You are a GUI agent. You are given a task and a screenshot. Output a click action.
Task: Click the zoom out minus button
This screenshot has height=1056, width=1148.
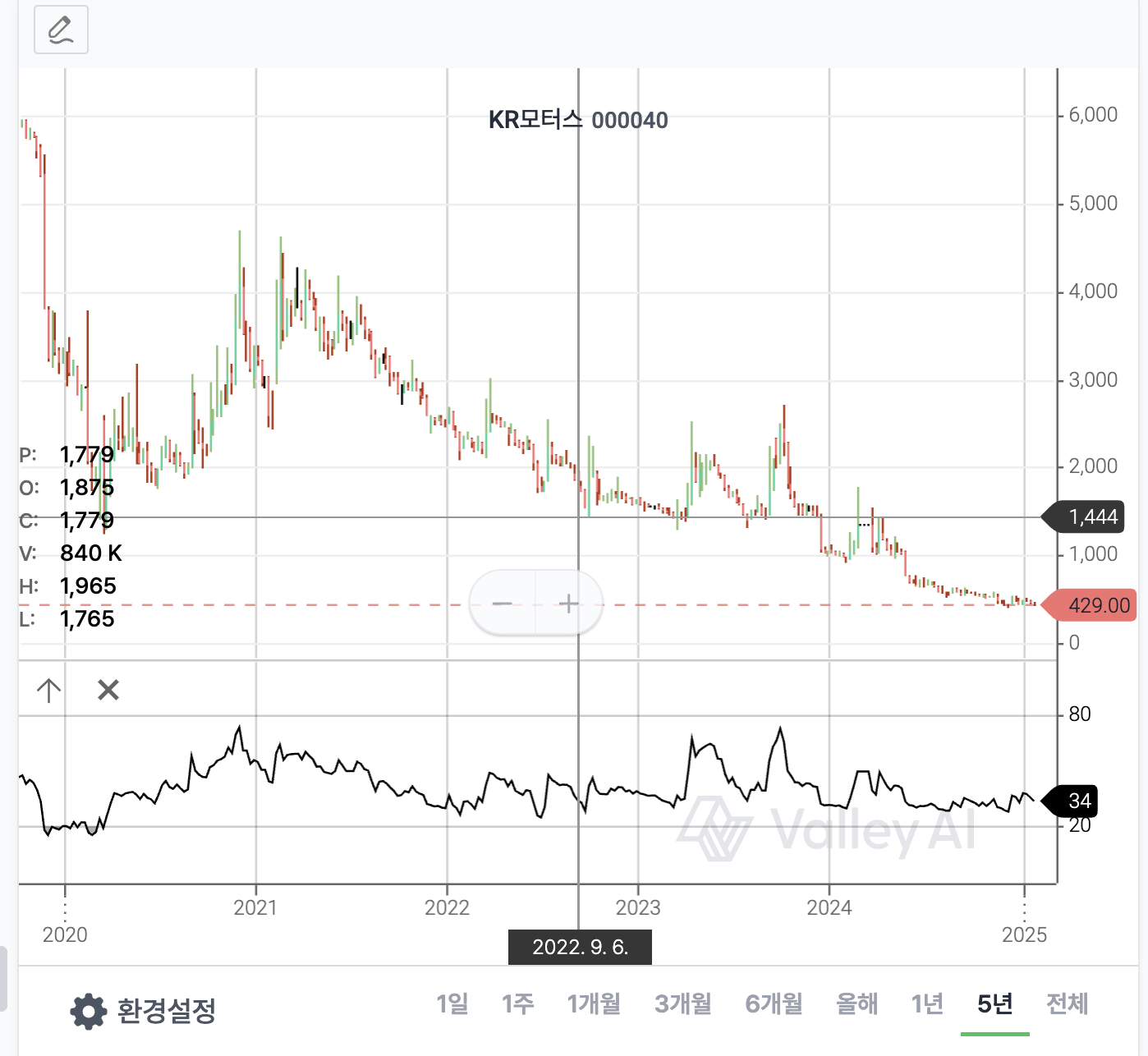click(503, 604)
